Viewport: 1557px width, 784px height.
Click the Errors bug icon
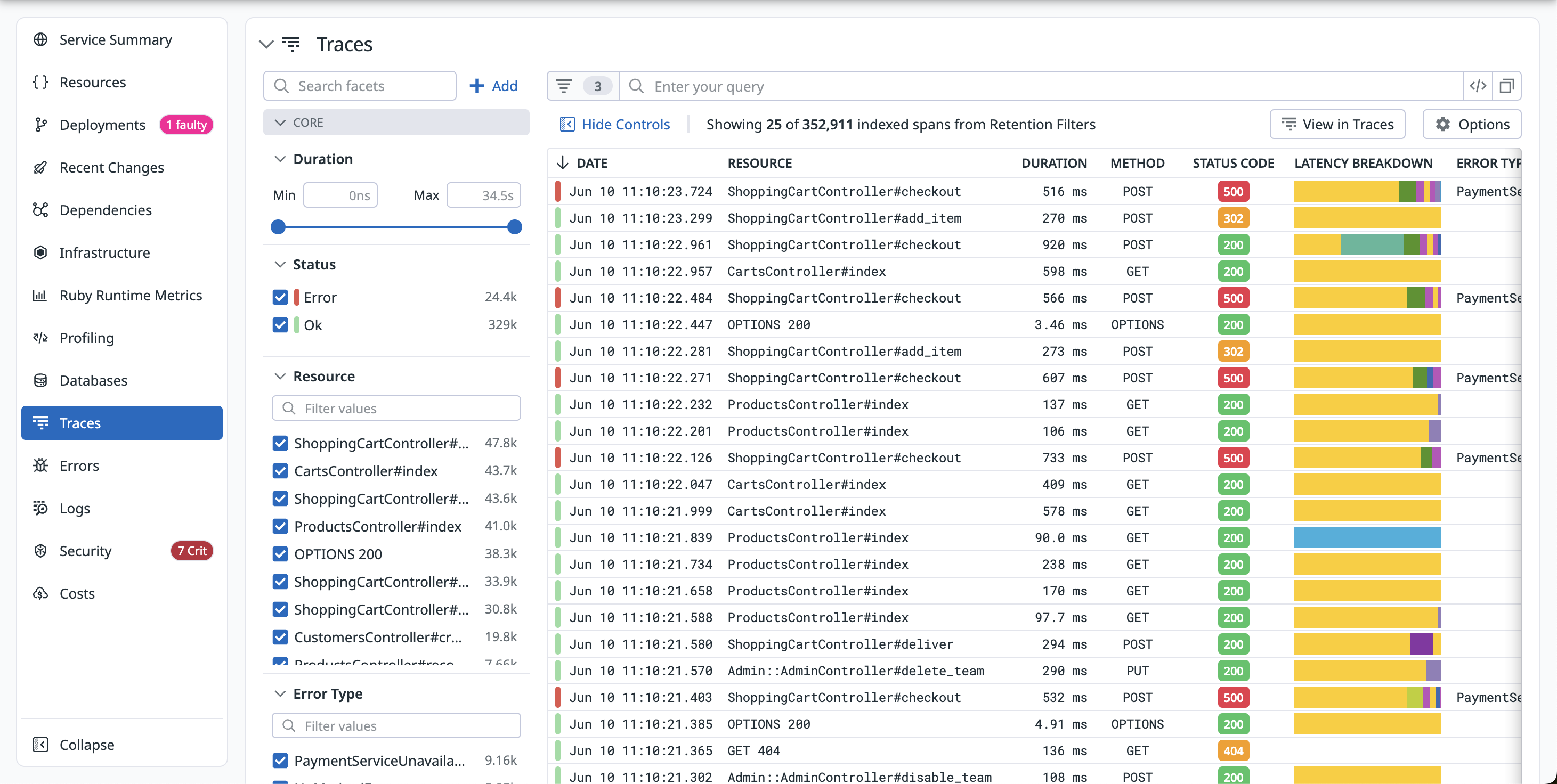tap(40, 466)
